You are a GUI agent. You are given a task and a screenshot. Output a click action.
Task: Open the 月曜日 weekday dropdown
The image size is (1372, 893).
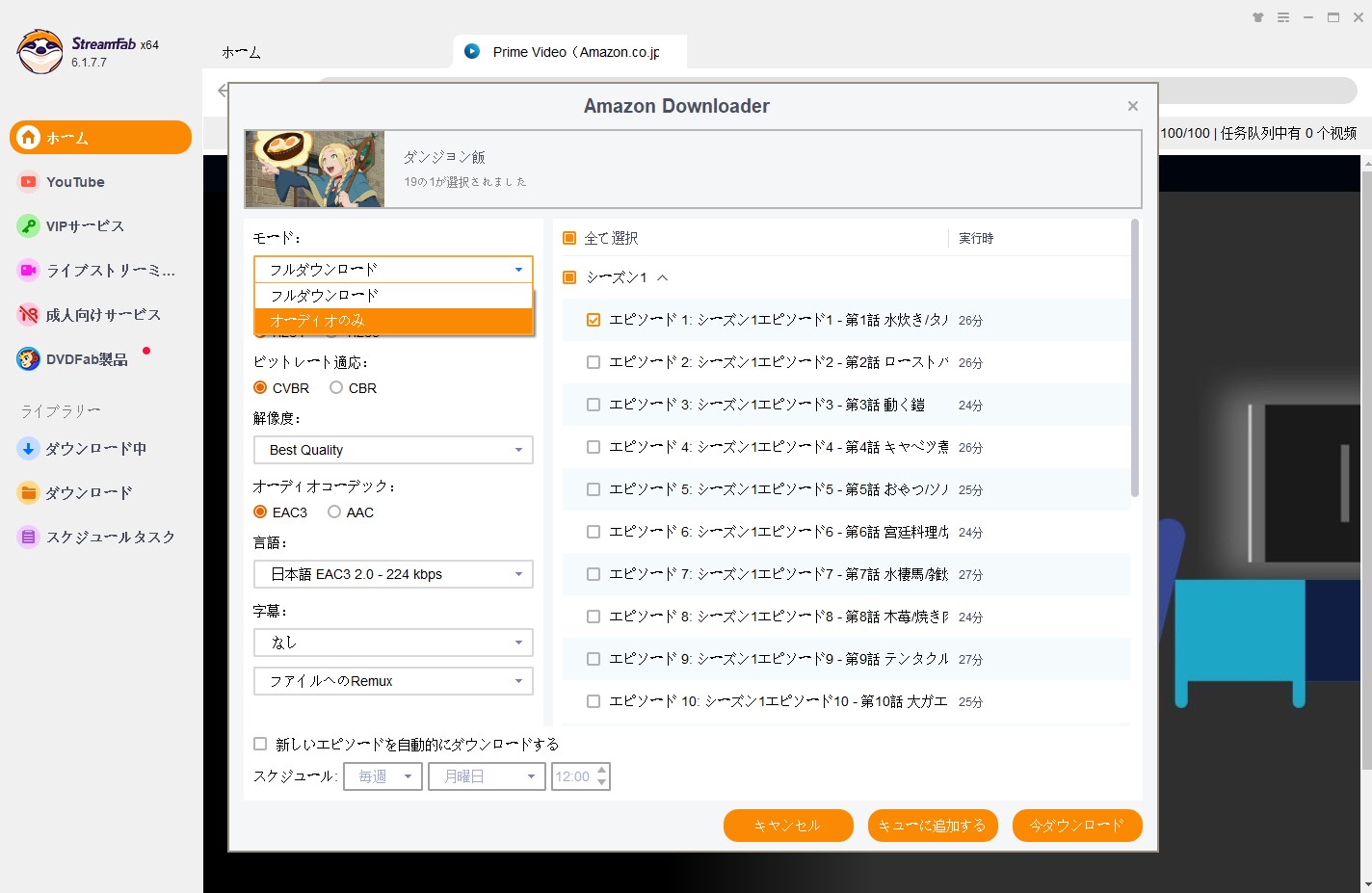pos(488,776)
